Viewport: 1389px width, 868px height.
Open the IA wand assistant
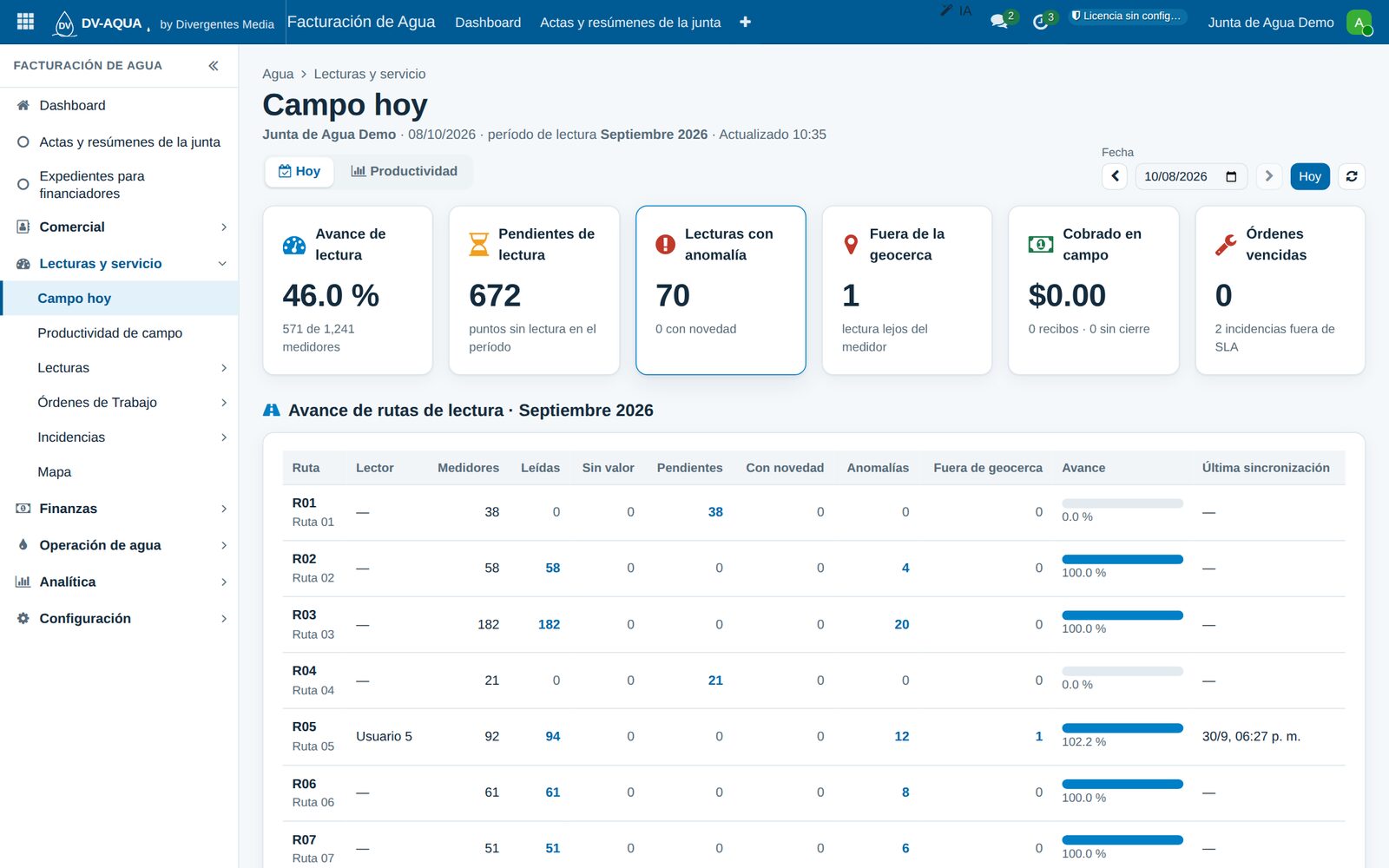(957, 11)
